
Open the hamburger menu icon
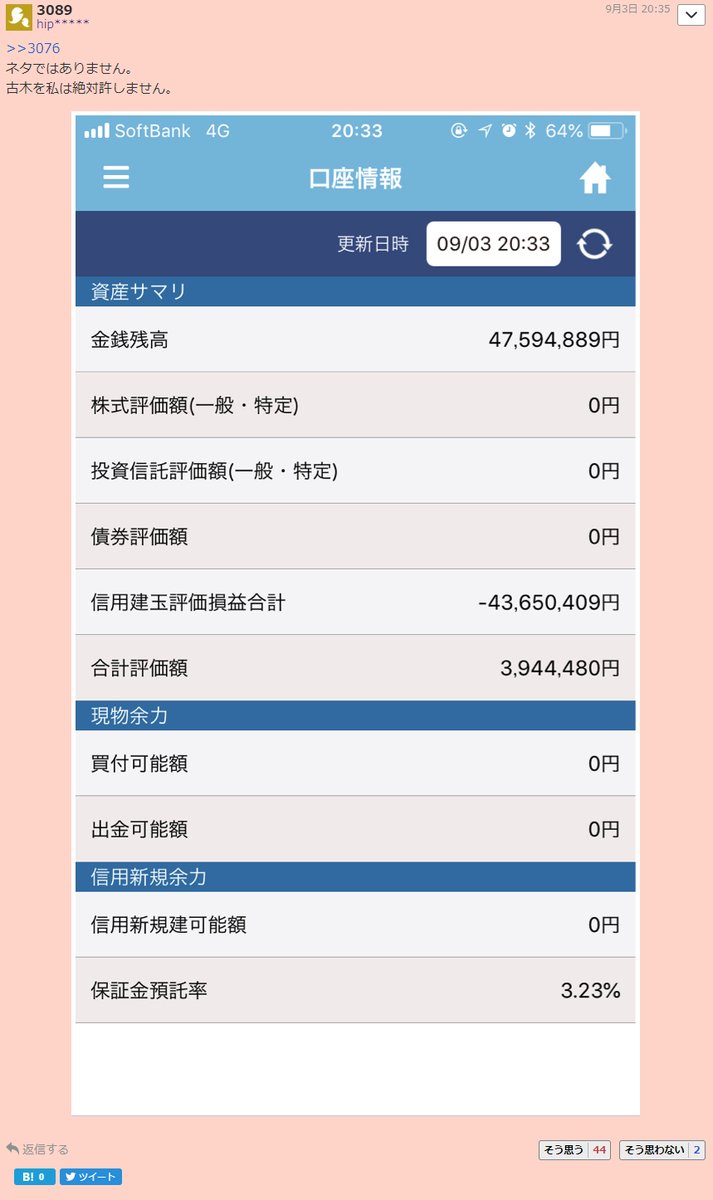pos(116,178)
